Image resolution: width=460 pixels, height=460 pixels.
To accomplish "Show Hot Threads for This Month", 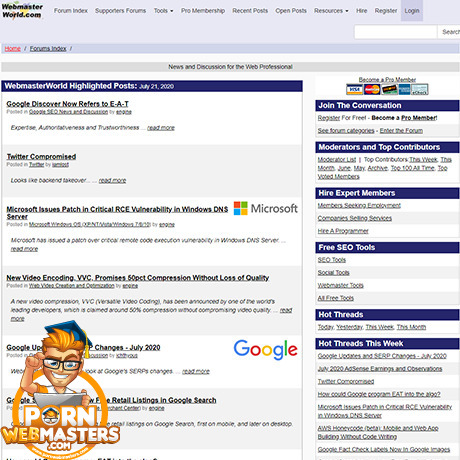I will click(x=411, y=327).
